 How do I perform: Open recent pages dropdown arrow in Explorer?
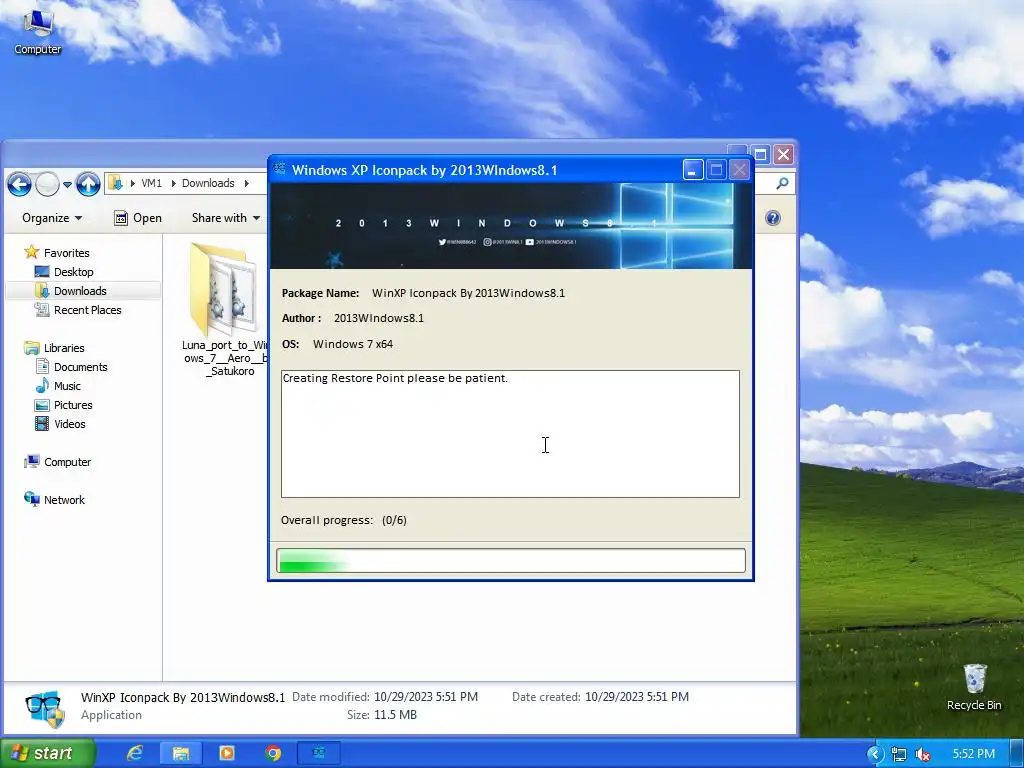click(x=67, y=185)
